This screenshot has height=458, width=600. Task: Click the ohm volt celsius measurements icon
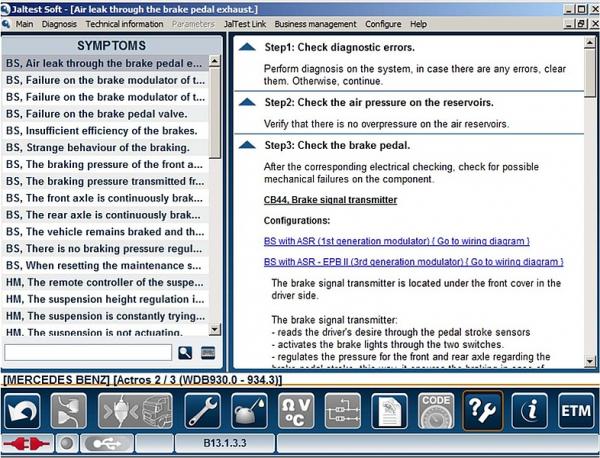tap(296, 411)
